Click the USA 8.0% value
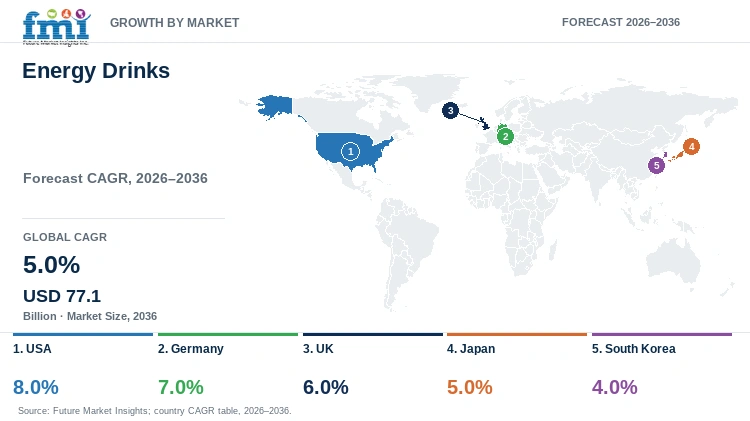The width and height of the screenshot is (750, 421). [36, 387]
